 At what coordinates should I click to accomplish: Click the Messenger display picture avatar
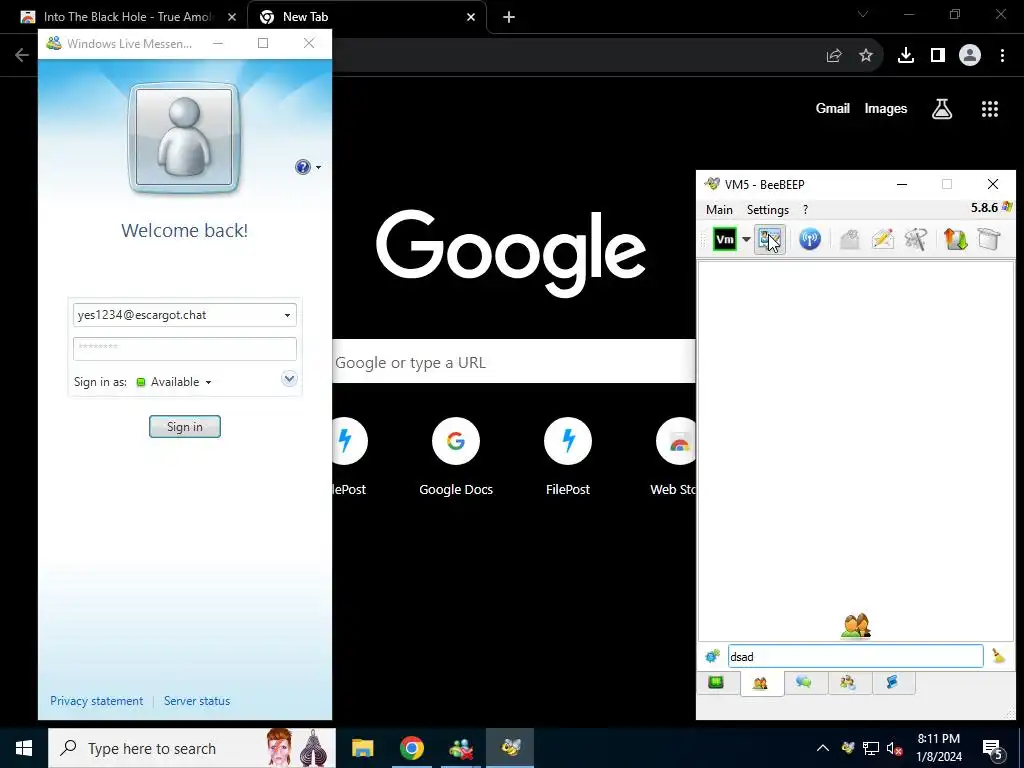pos(184,138)
